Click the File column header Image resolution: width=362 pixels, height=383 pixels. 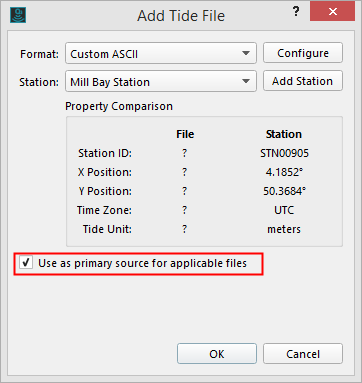click(x=185, y=134)
